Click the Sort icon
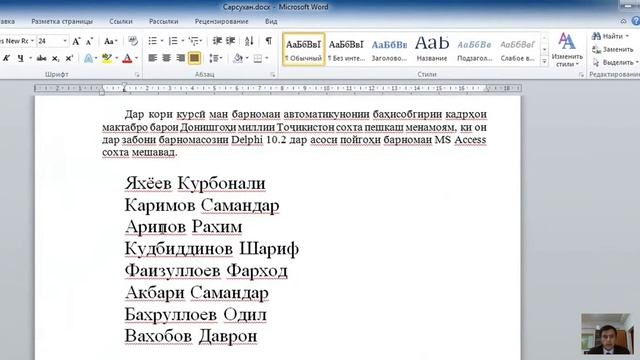The image size is (640, 360). 249,41
